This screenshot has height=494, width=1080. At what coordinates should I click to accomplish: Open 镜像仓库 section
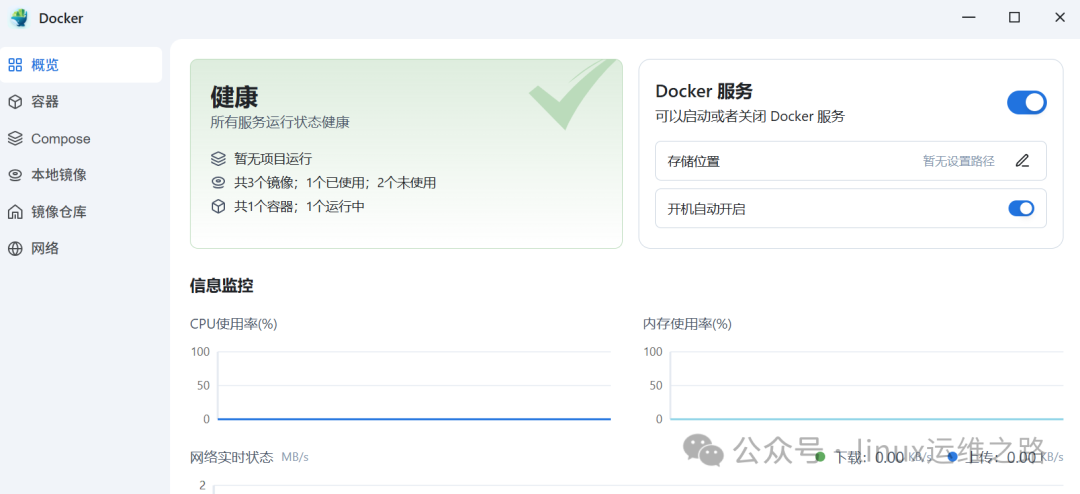click(x=81, y=212)
